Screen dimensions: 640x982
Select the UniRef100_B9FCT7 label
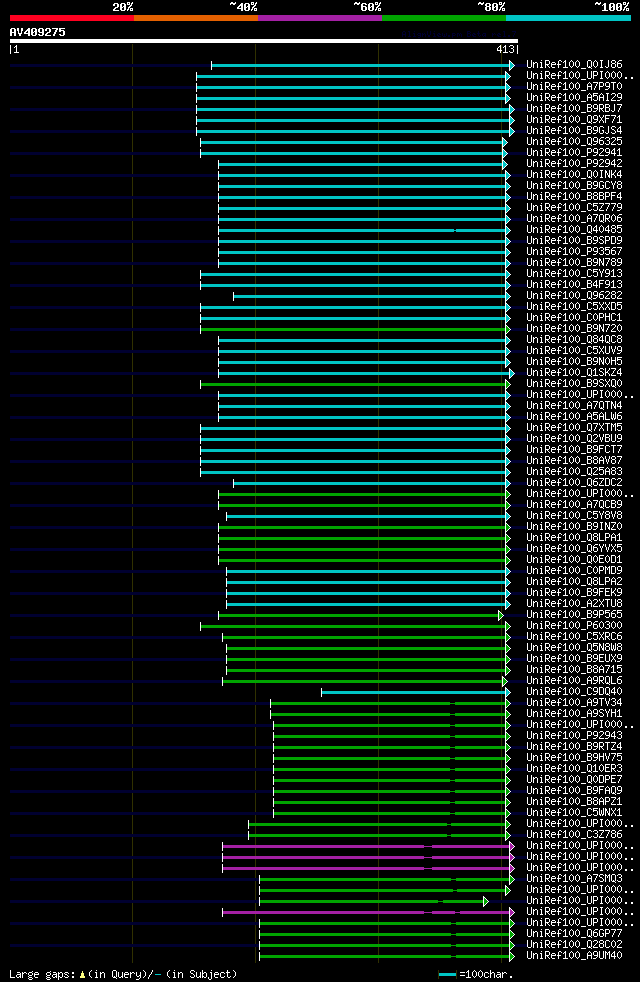click(x=574, y=450)
